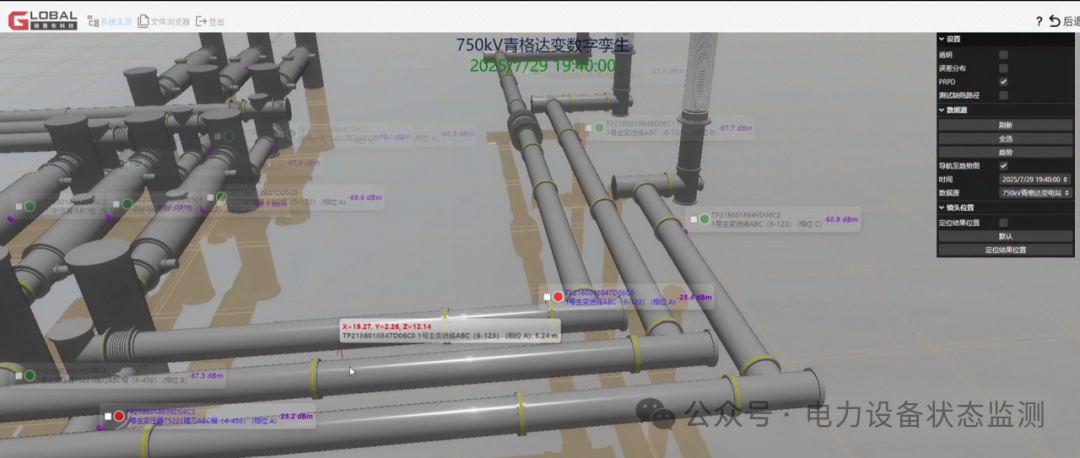Viewport: 1080px width, 458px height.
Task: Click the -25.2 dBm reading
Action: click(296, 416)
